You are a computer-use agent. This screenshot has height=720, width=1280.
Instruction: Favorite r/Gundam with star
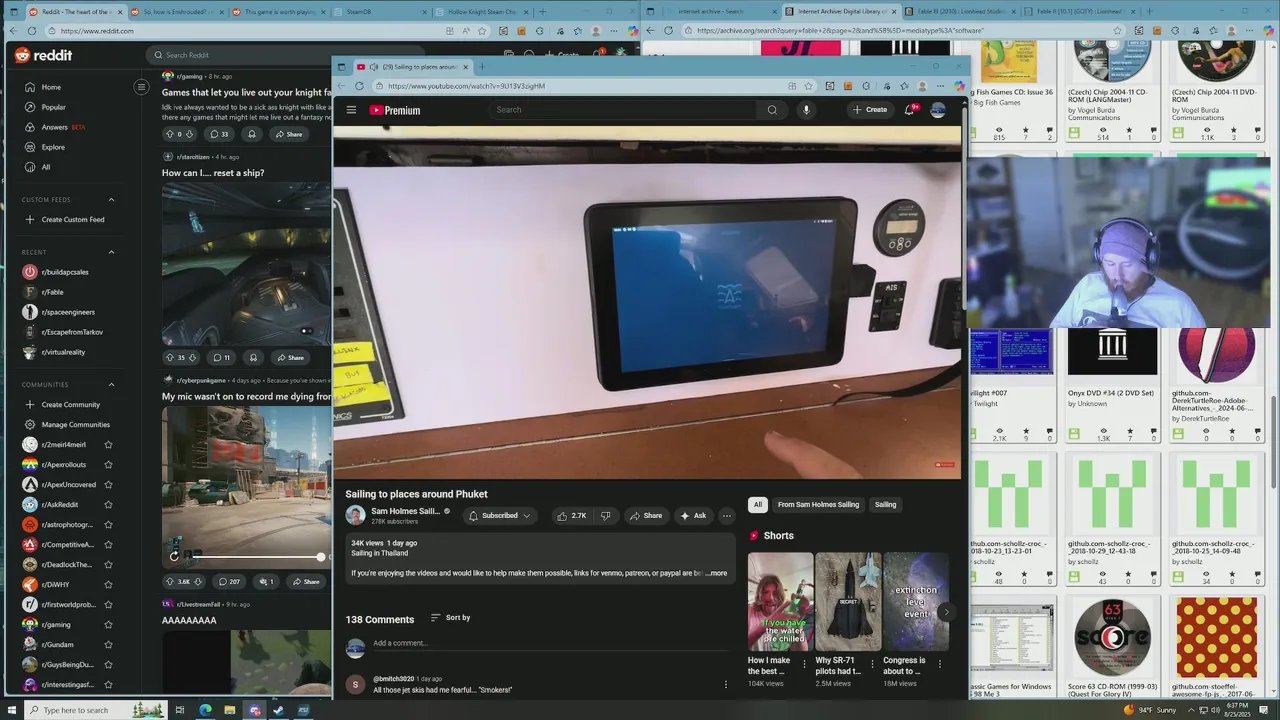click(x=108, y=645)
